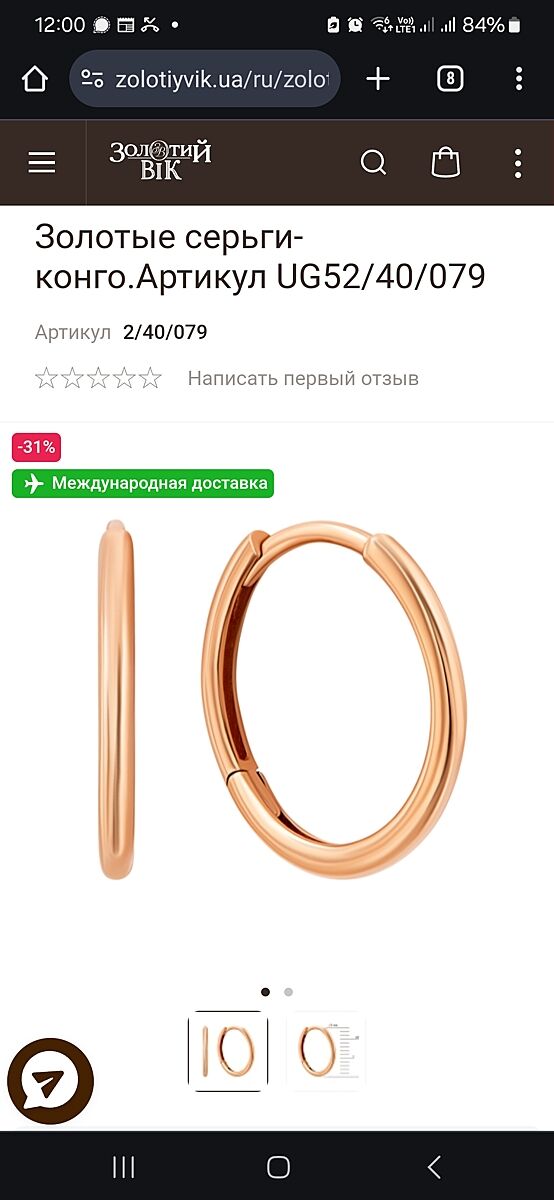Tap the Международная доставка badge

coord(143,483)
